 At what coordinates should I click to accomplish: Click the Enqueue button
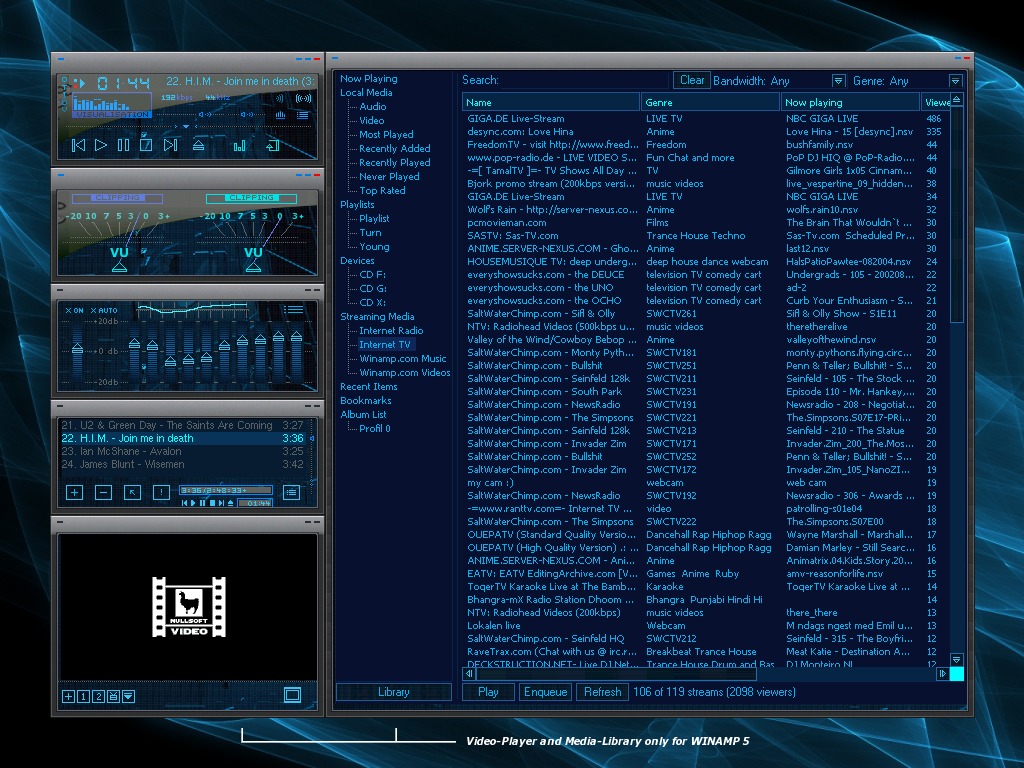tap(545, 692)
